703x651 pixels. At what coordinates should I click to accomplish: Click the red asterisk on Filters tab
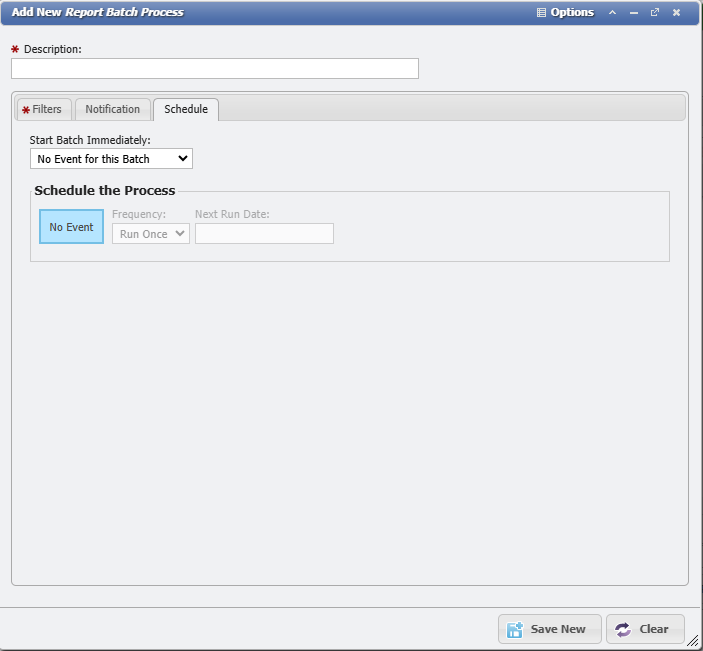pos(26,110)
